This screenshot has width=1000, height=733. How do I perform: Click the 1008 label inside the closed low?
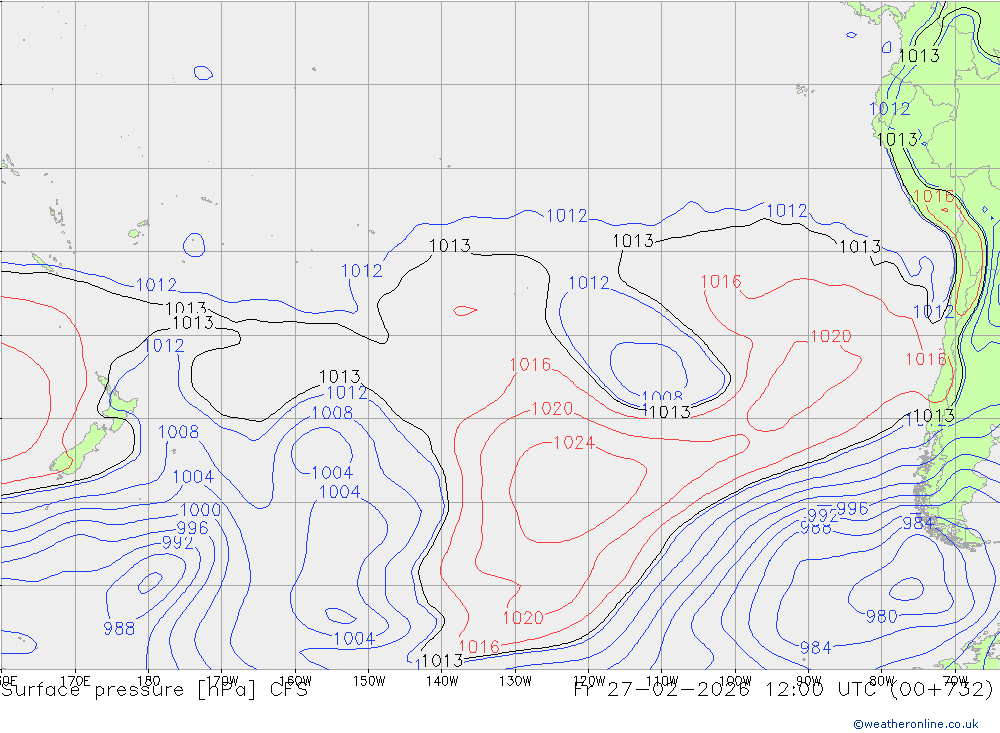coord(661,398)
